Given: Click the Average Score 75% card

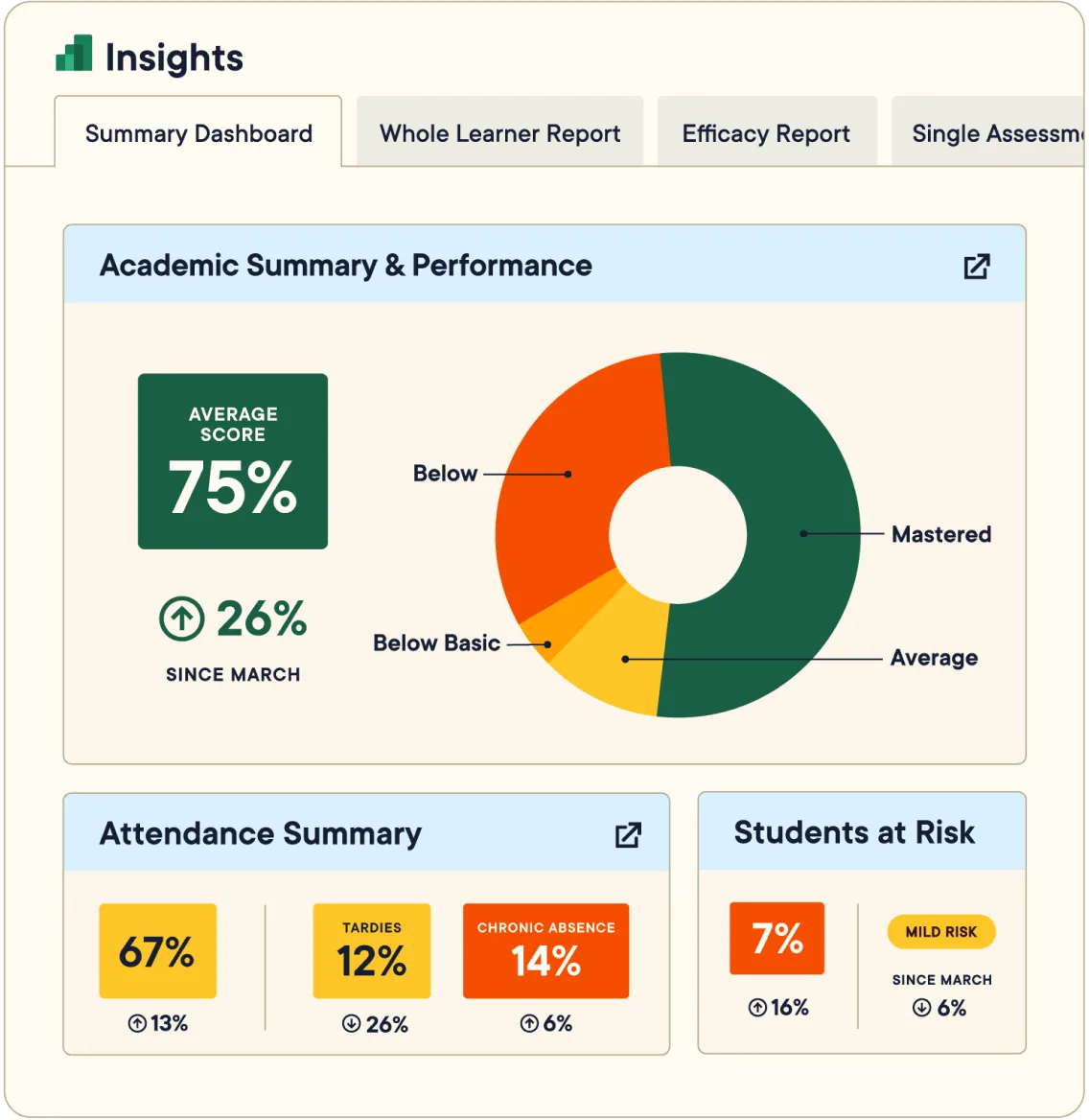Looking at the screenshot, I should (x=233, y=460).
